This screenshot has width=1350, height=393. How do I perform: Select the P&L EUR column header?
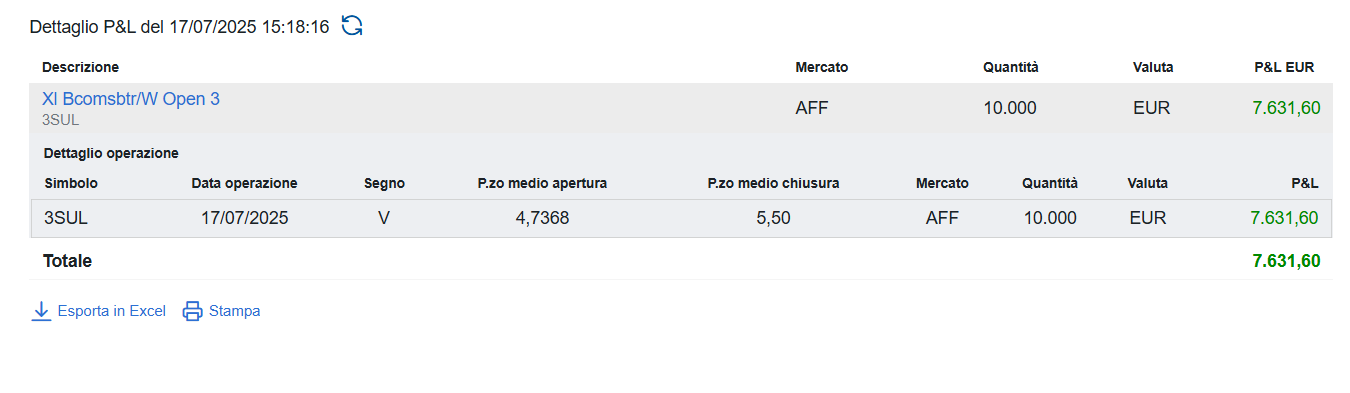pos(1284,67)
